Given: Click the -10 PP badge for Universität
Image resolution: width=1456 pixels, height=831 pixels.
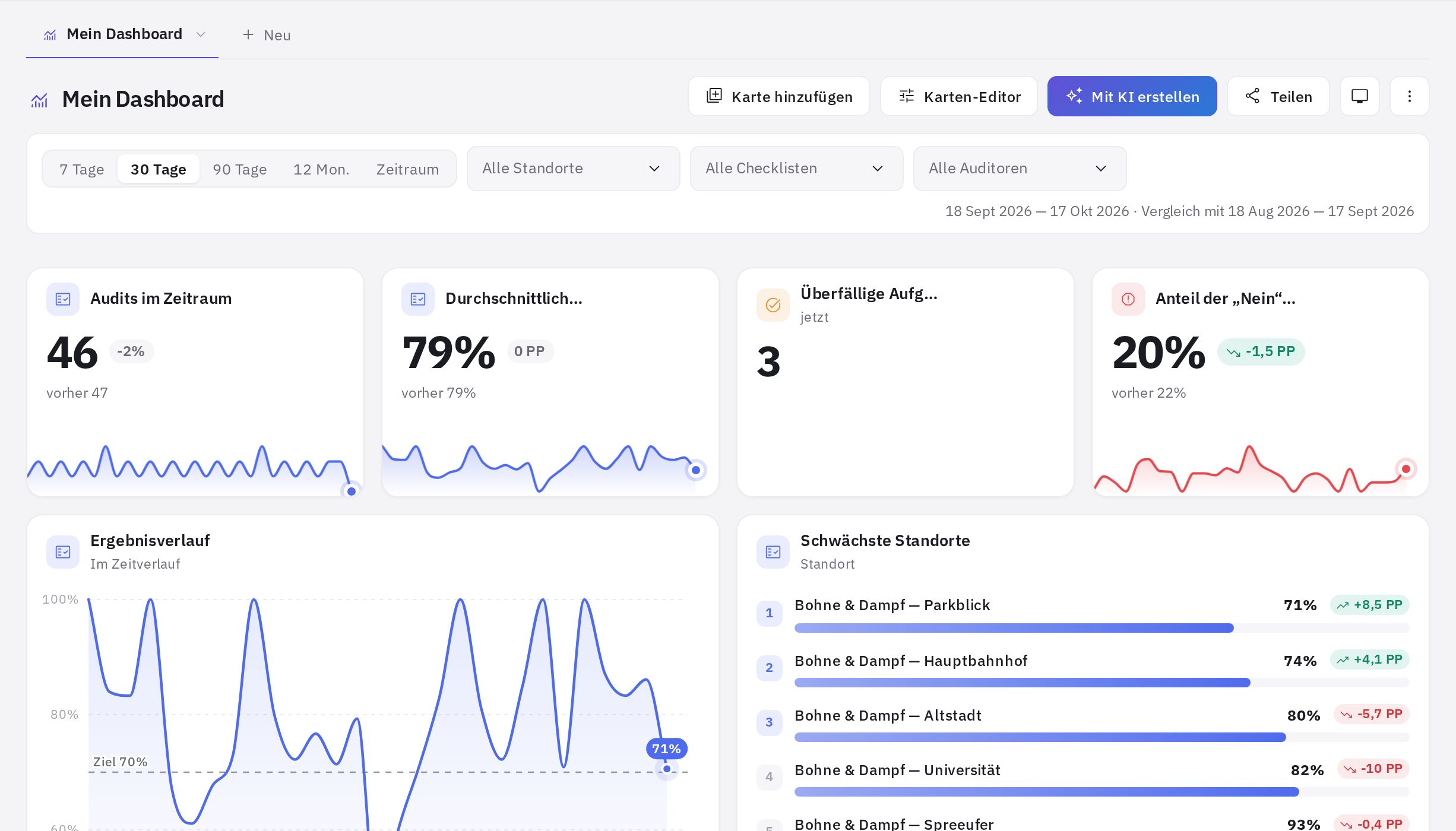Looking at the screenshot, I should coord(1373,769).
